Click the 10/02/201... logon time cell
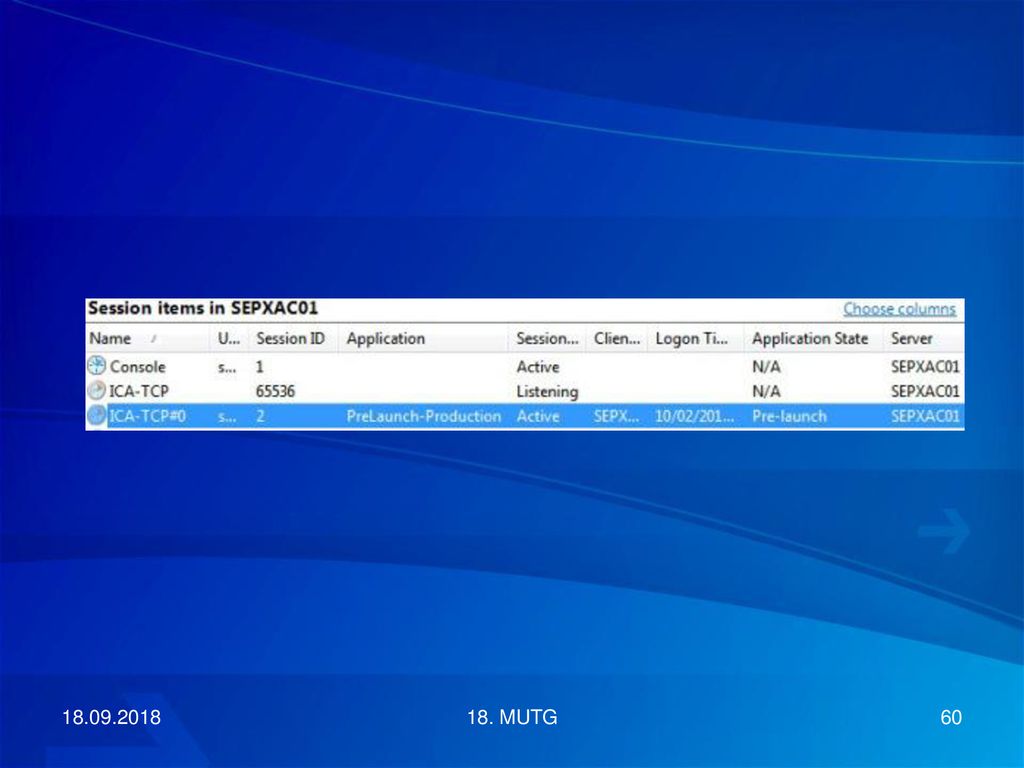 tap(695, 416)
